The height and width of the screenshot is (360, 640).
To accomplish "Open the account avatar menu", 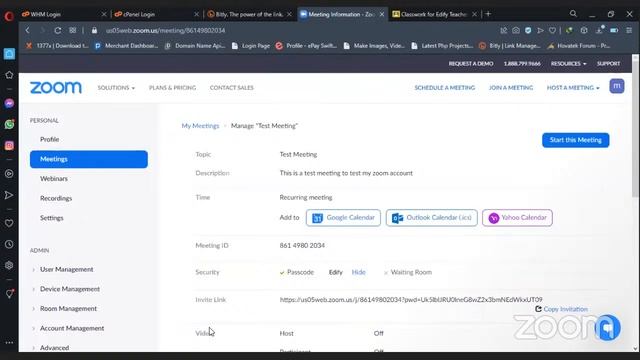I will [617, 86].
